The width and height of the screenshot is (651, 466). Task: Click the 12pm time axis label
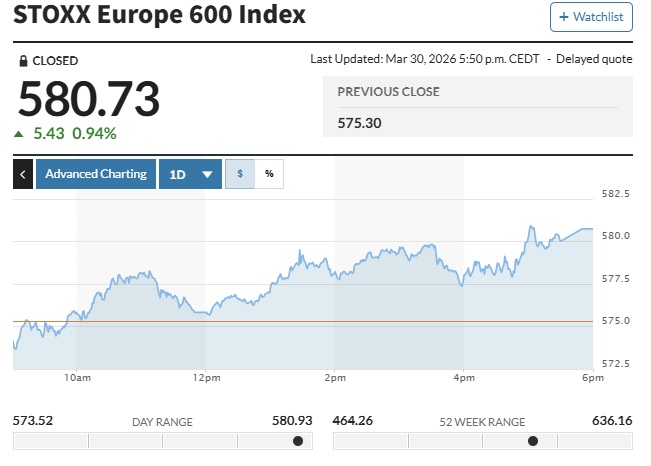(206, 378)
